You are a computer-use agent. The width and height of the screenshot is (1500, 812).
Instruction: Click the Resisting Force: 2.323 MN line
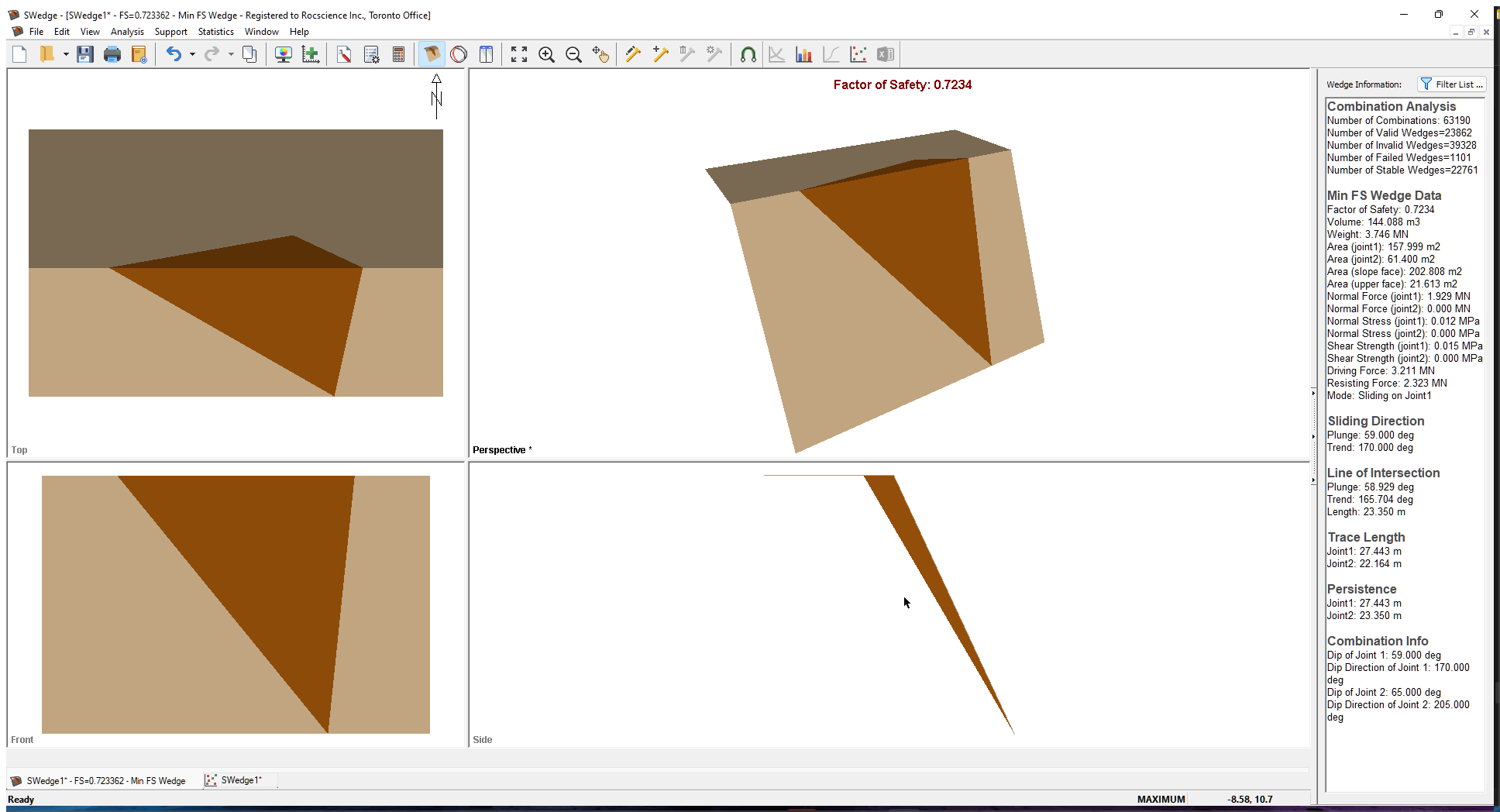click(x=1387, y=384)
